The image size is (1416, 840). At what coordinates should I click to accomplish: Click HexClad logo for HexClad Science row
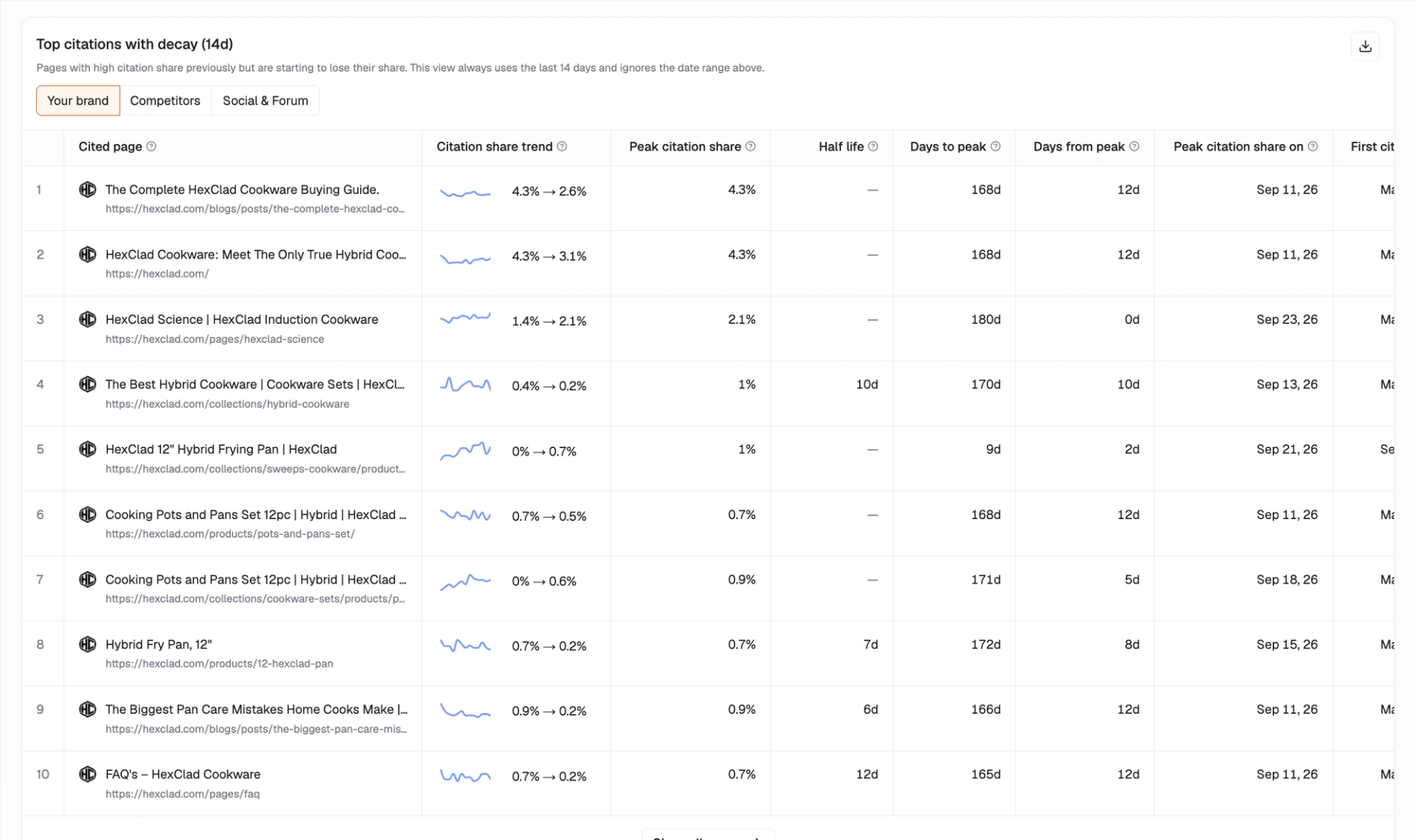(x=88, y=319)
